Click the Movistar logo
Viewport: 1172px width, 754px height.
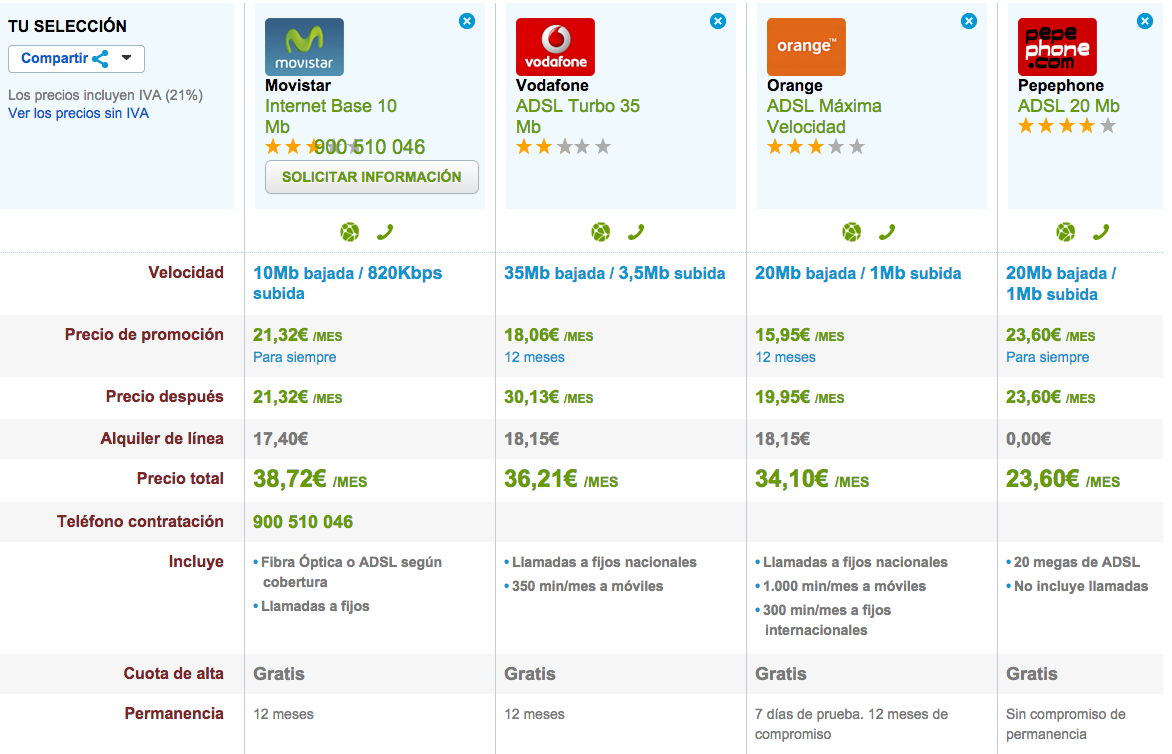click(304, 47)
